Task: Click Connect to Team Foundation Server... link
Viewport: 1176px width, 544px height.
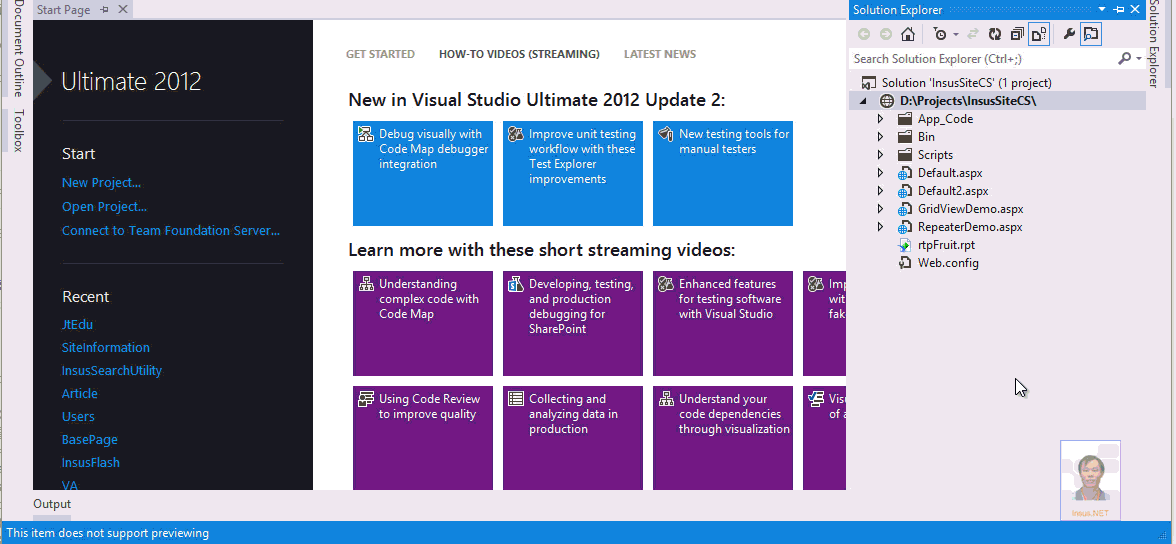Action: pos(171,230)
